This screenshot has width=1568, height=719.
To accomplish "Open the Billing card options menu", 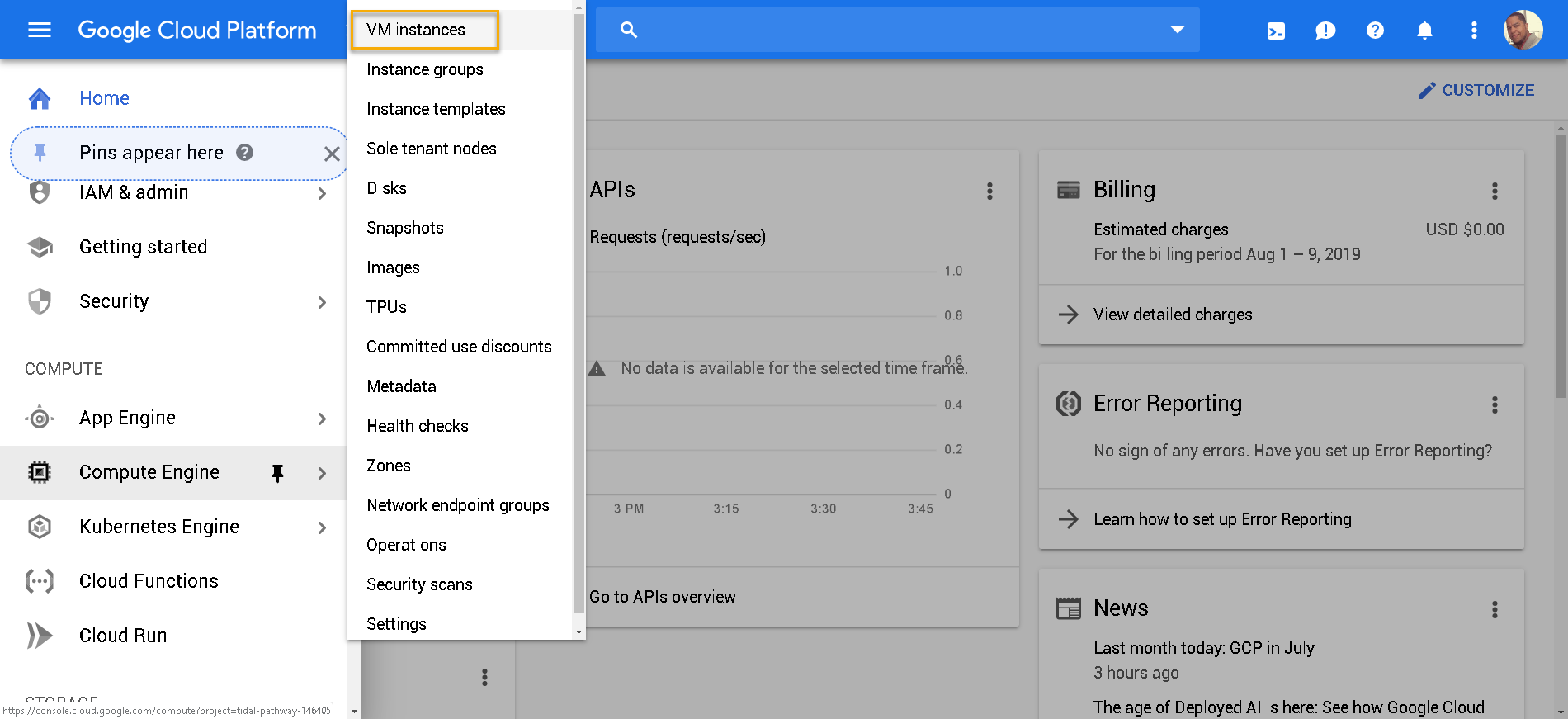I will (x=1495, y=192).
